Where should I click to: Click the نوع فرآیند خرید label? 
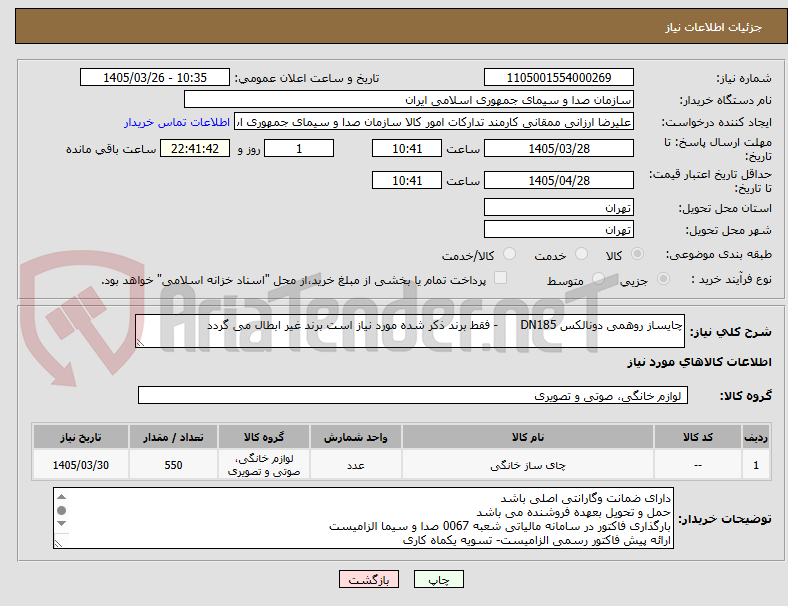(x=732, y=279)
